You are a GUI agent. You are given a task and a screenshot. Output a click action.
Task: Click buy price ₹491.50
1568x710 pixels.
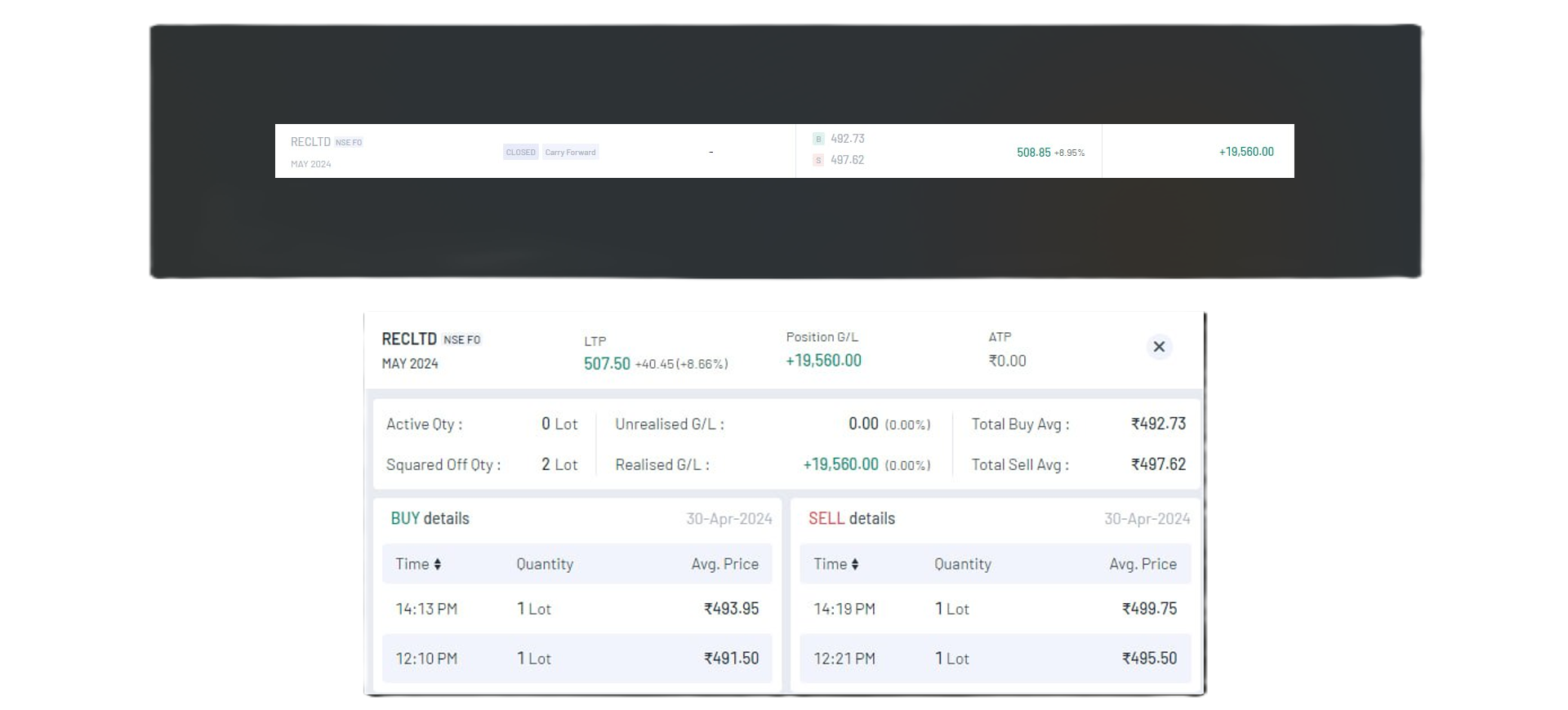click(x=732, y=659)
